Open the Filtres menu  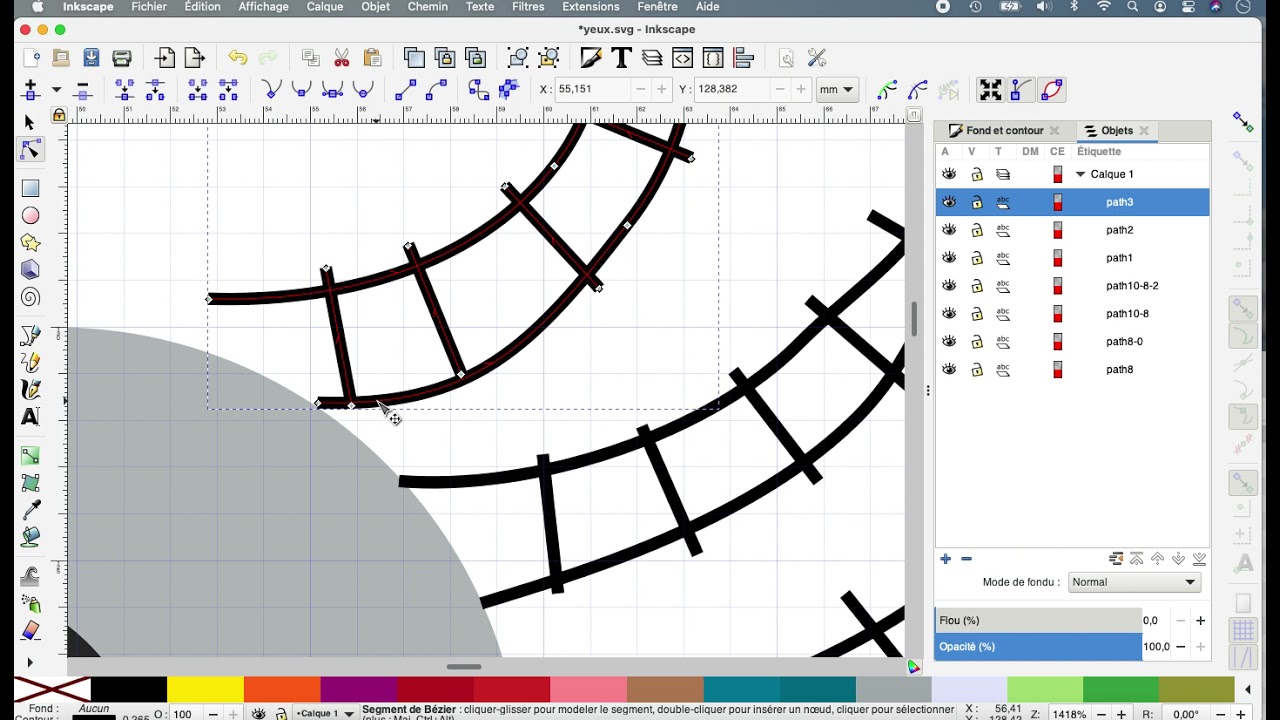(x=528, y=7)
